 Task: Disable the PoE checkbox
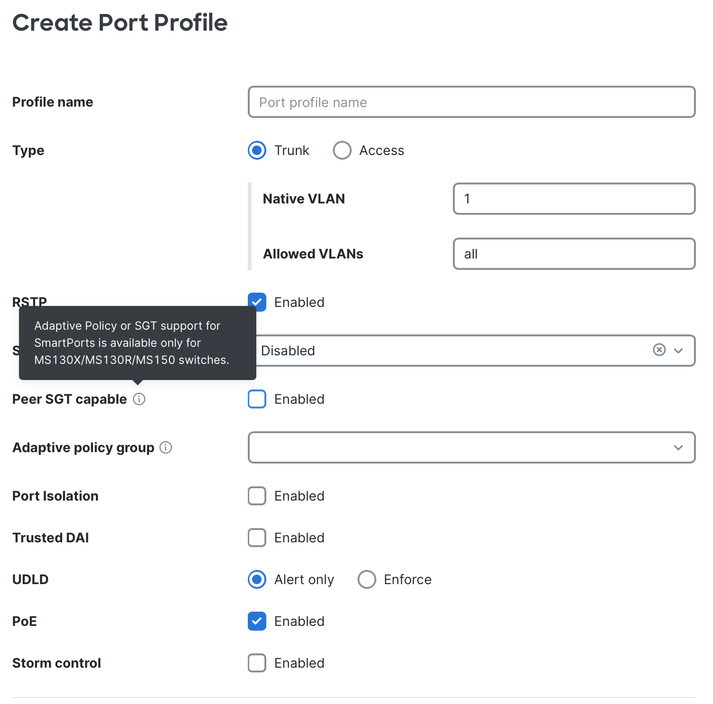click(x=257, y=622)
